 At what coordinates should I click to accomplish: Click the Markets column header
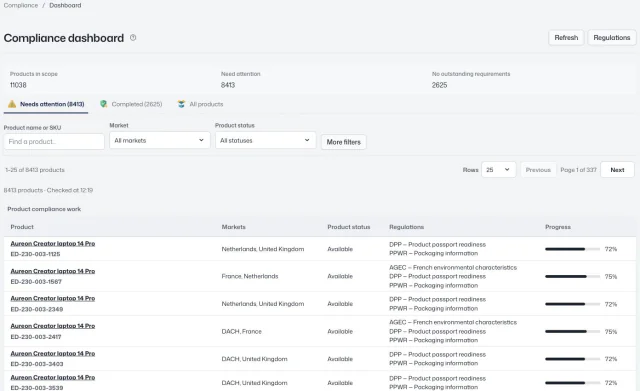233,227
